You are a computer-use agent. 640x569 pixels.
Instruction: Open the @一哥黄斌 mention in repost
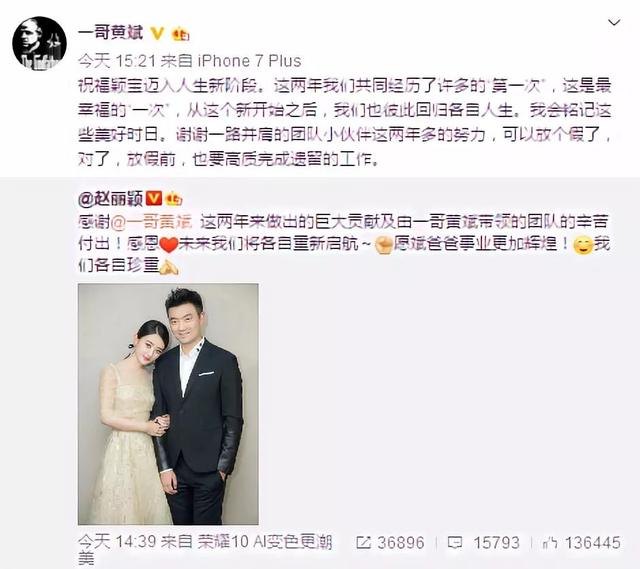[151, 222]
